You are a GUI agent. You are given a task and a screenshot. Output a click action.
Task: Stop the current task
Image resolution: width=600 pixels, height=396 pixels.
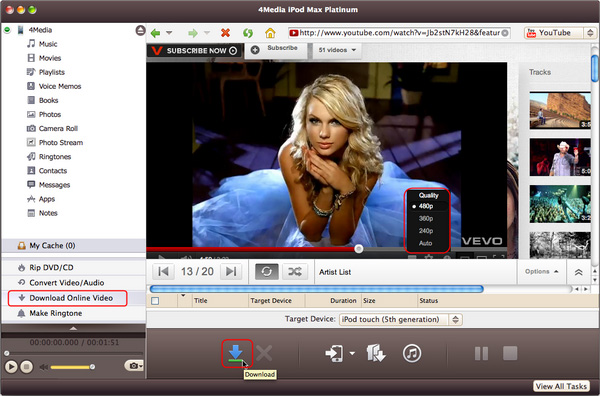(510, 354)
